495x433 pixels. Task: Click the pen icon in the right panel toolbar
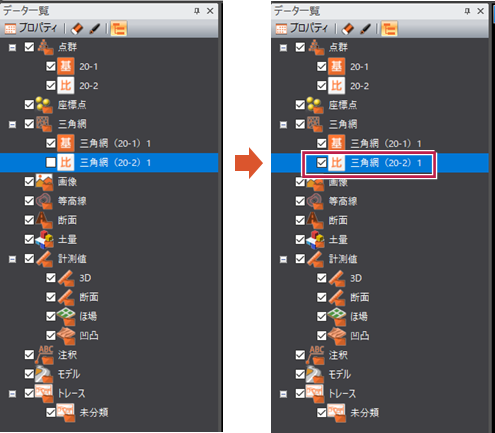[x=366, y=29]
